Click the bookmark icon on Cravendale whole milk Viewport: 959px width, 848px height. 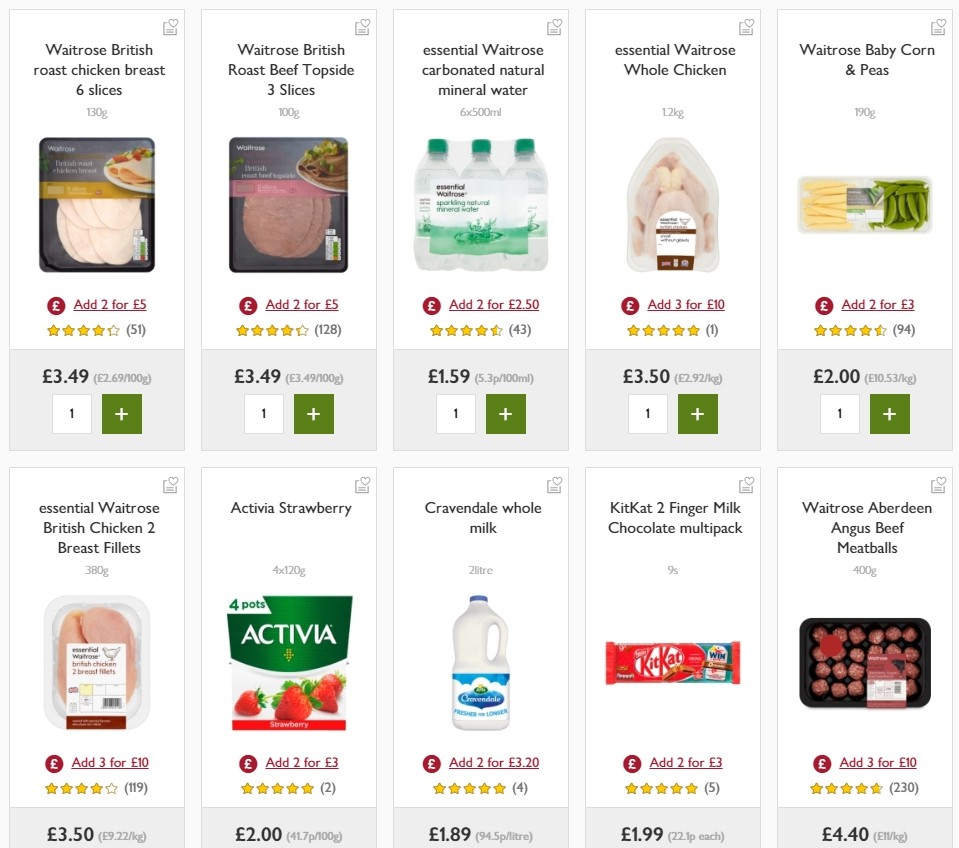point(554,484)
